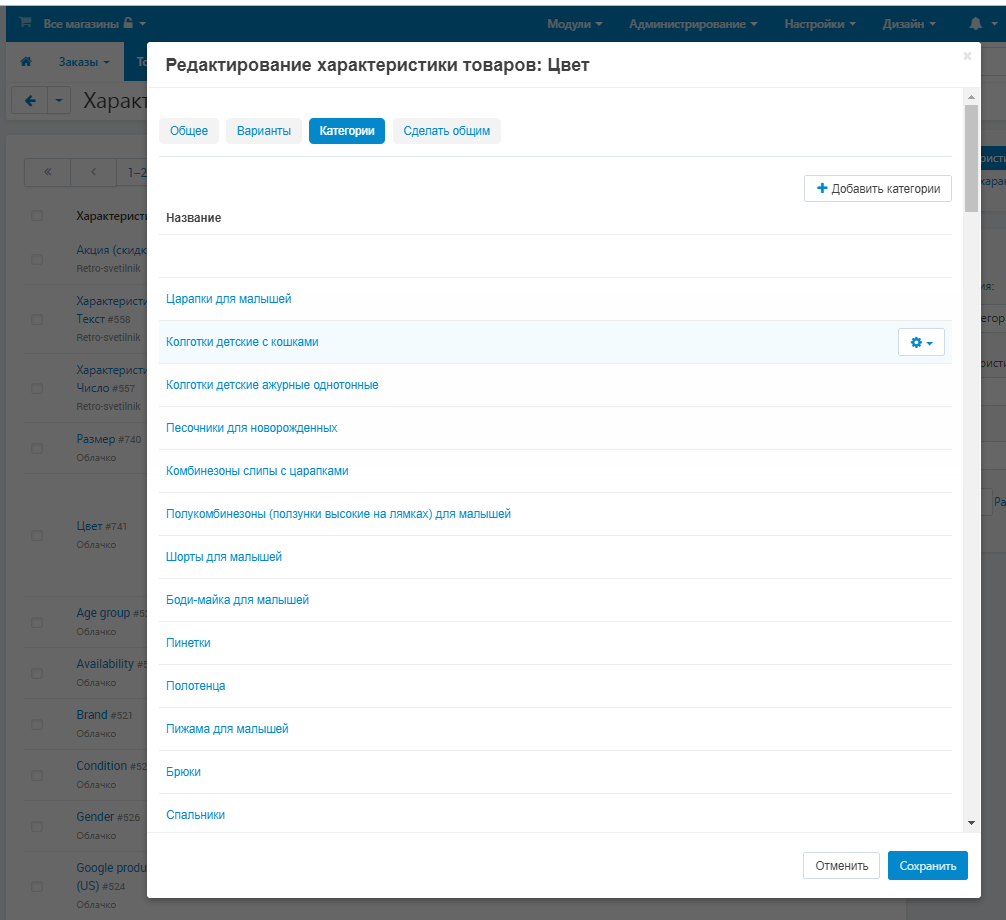Click the Название column header
Viewport: 1006px width, 920px height.
194,217
